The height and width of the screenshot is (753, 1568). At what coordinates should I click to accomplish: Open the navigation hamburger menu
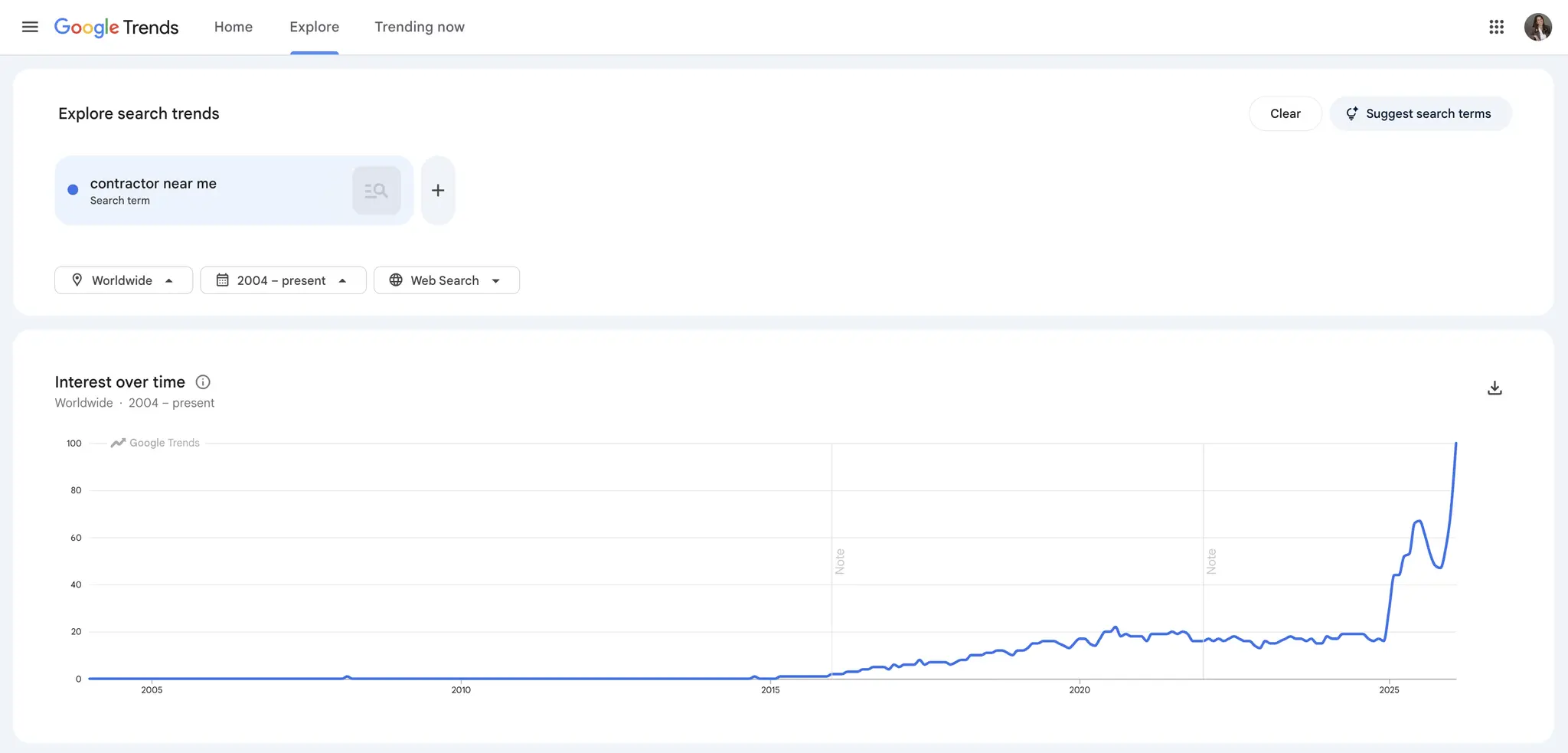30,27
